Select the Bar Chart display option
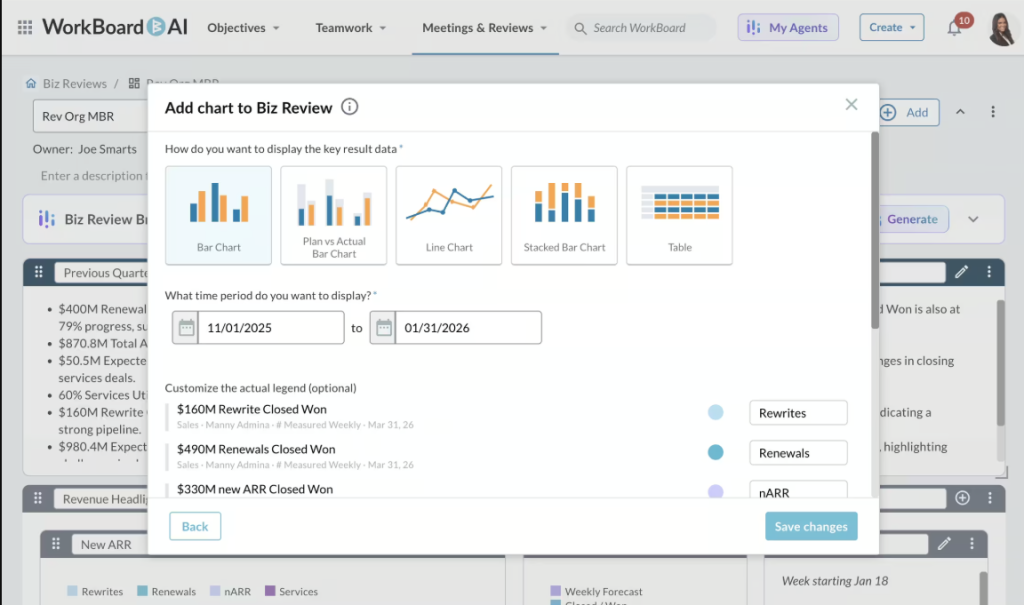This screenshot has height=605, width=1024. [x=218, y=215]
